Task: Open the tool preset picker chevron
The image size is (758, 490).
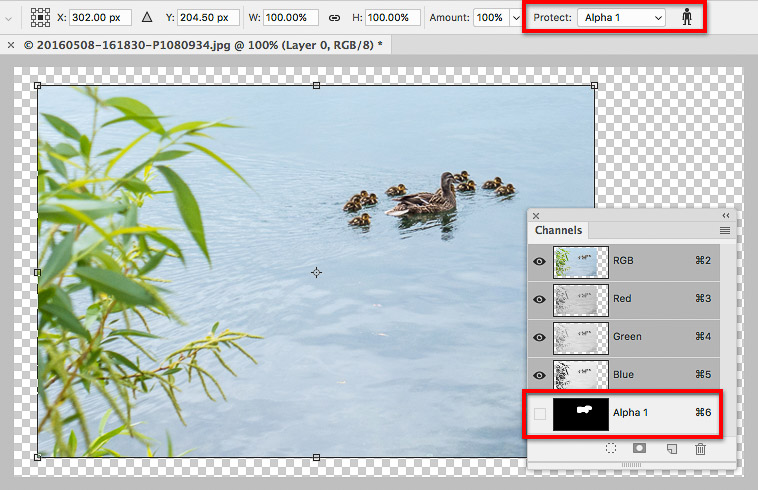Action: click(8, 19)
